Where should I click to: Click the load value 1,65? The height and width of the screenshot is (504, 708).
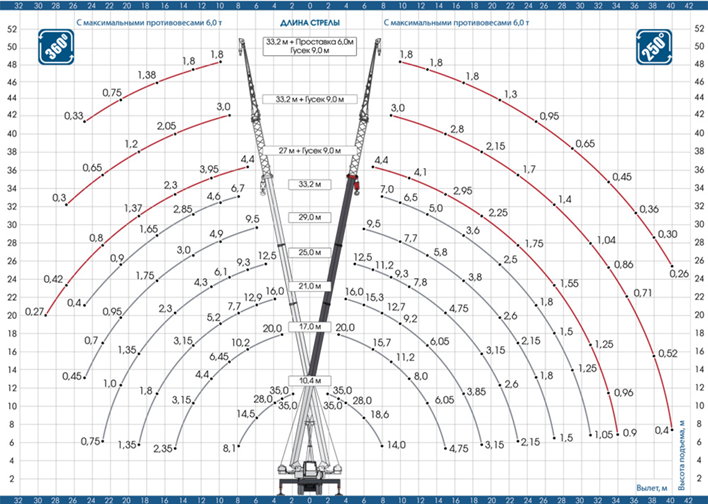(x=149, y=229)
